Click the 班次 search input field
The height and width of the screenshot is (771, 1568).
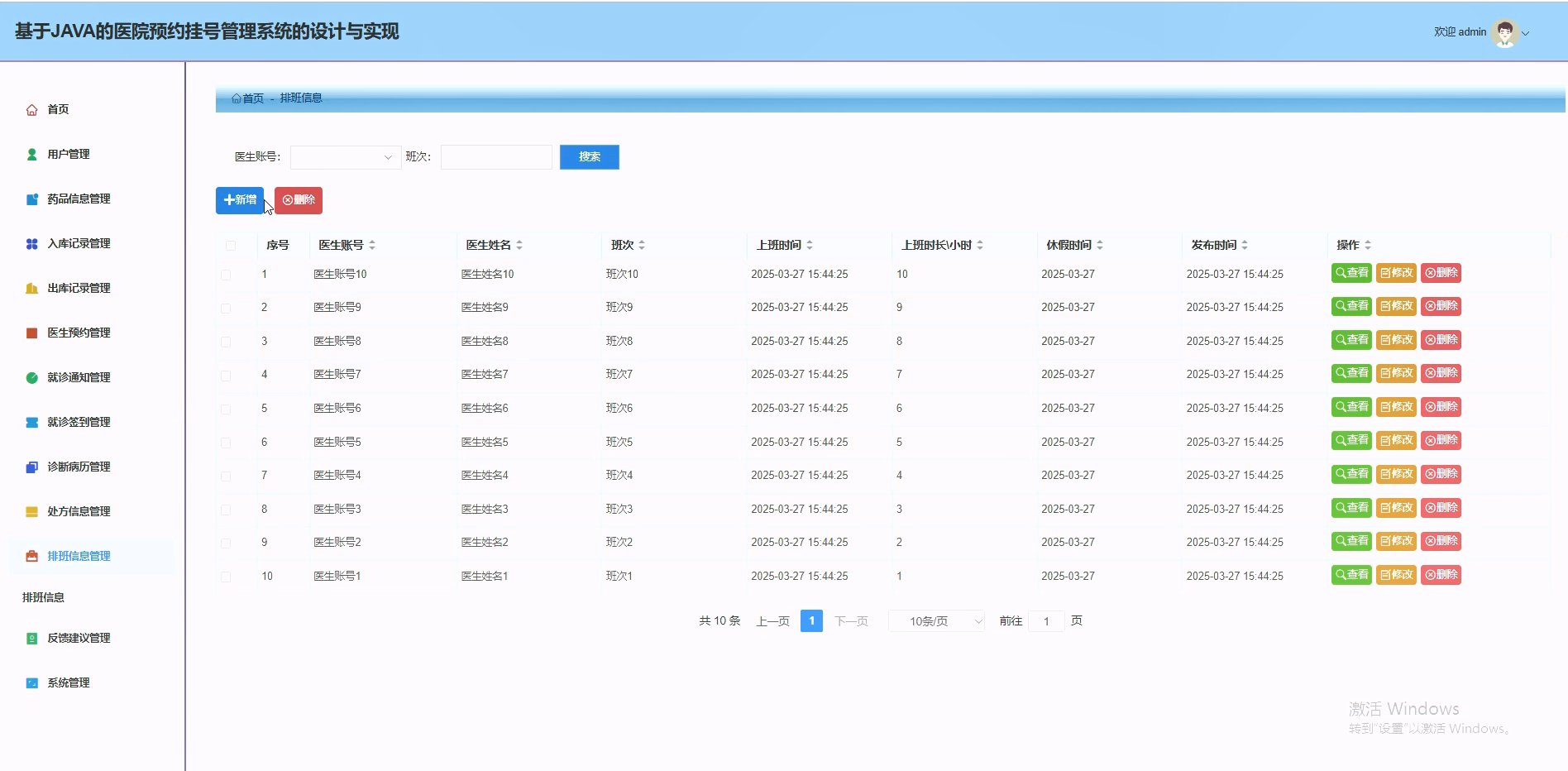496,157
